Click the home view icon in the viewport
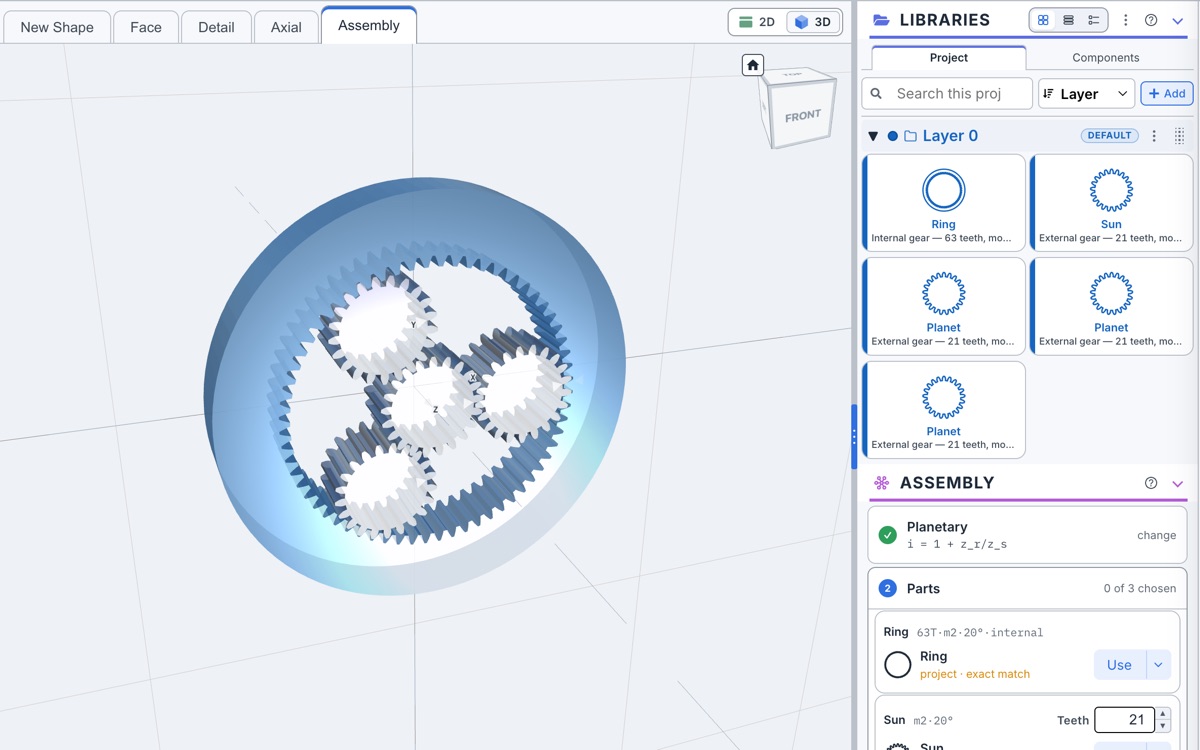Image resolution: width=1200 pixels, height=750 pixels. click(753, 65)
